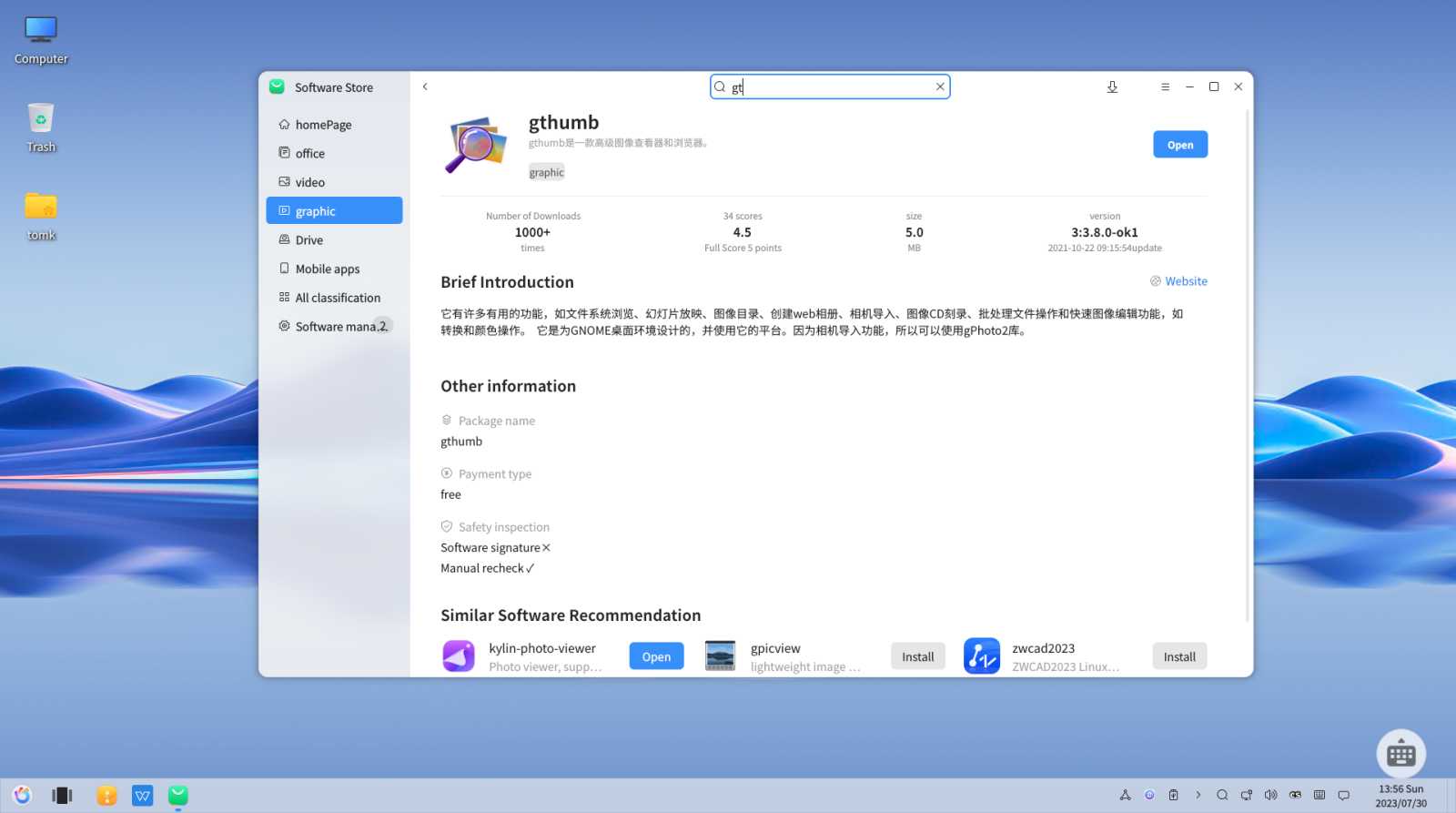1456x813 pixels.
Task: Expand the hidden tray icons arrow
Action: (x=1198, y=795)
